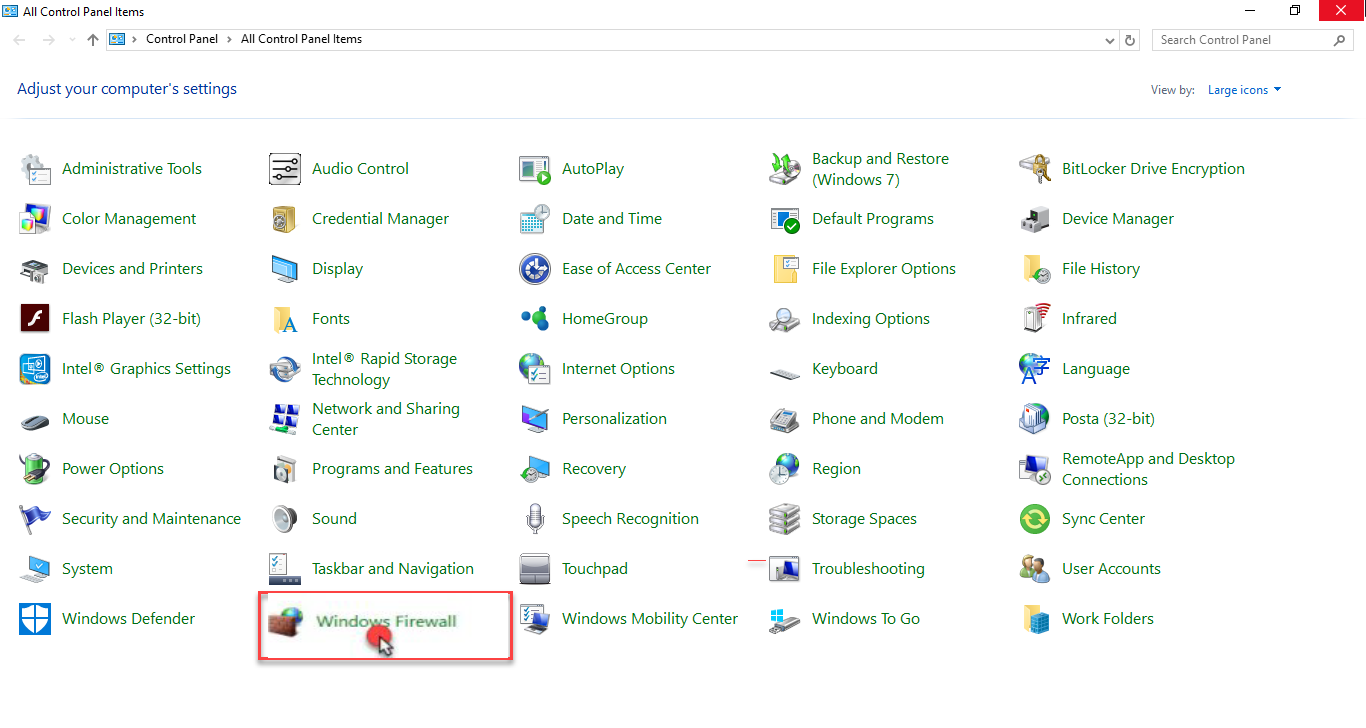This screenshot has width=1366, height=728.
Task: Open Backup and Restore (Windows 7)
Action: tap(880, 168)
